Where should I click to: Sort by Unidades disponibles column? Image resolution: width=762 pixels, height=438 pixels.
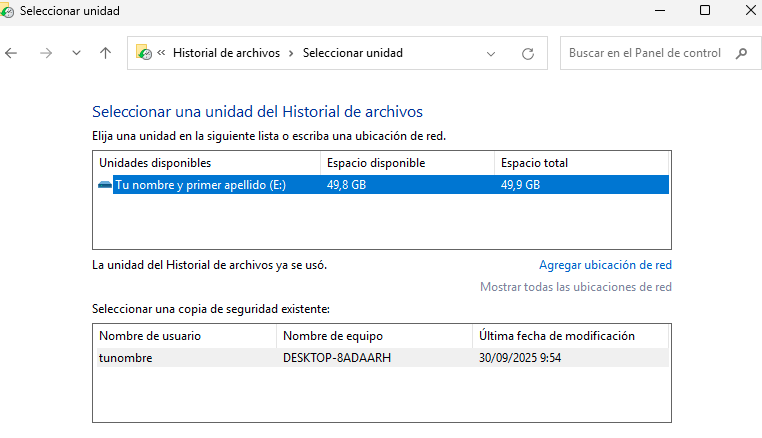click(x=207, y=163)
